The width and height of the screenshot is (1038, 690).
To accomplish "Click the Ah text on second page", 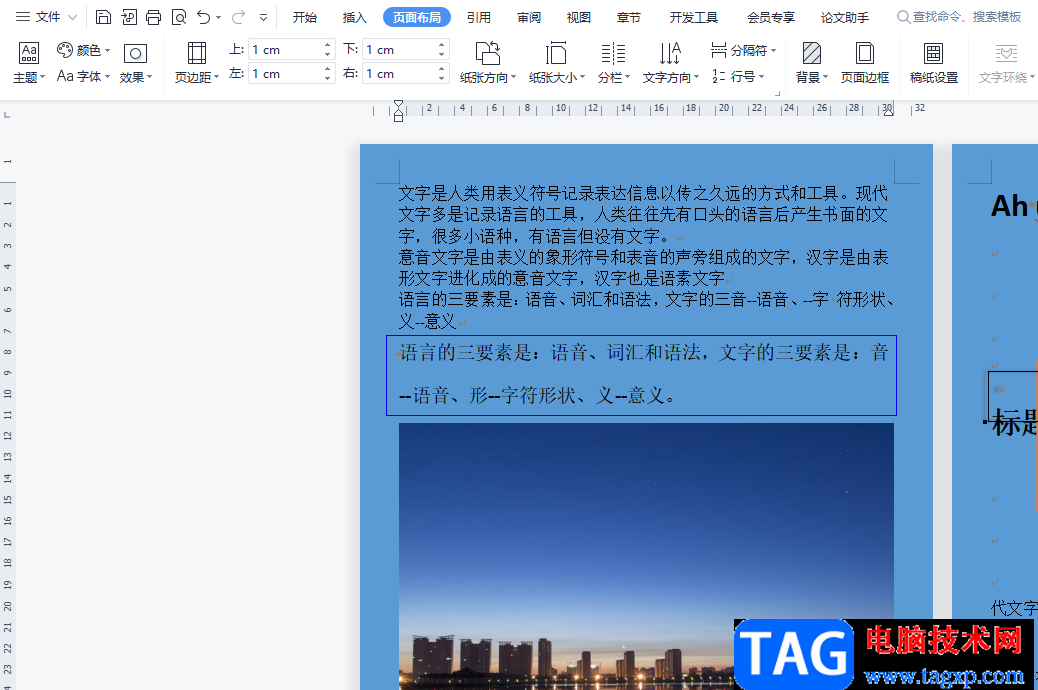I will [1009, 206].
